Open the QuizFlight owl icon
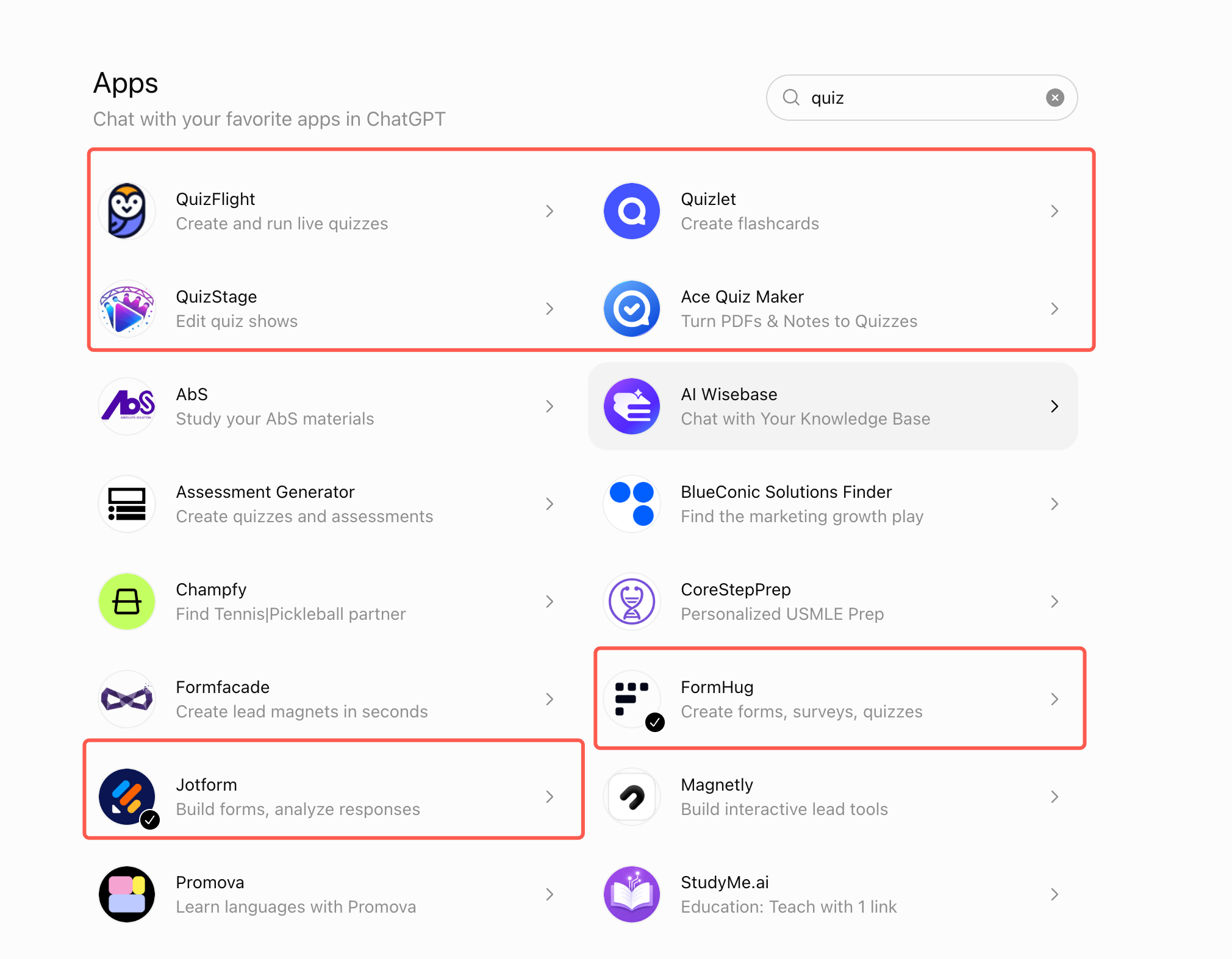1232x959 pixels. pos(127,211)
